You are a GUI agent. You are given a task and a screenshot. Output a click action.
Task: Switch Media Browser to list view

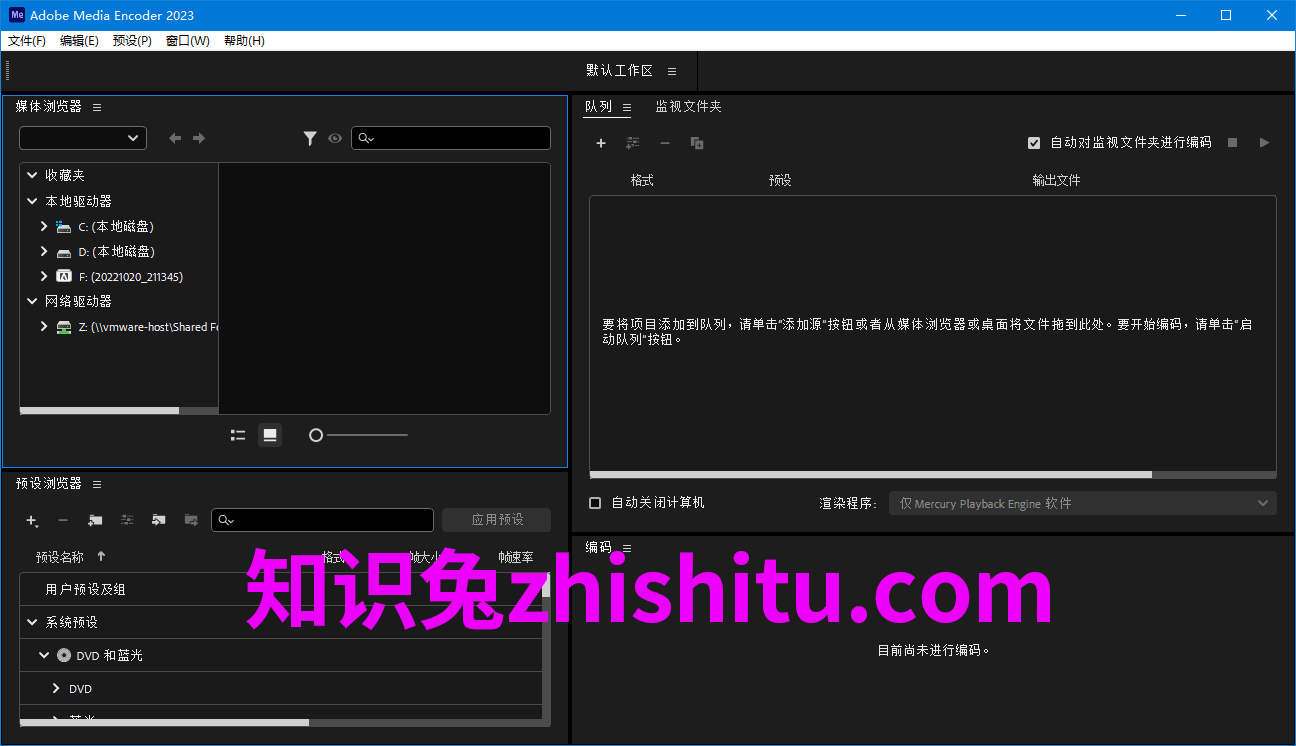[238, 435]
